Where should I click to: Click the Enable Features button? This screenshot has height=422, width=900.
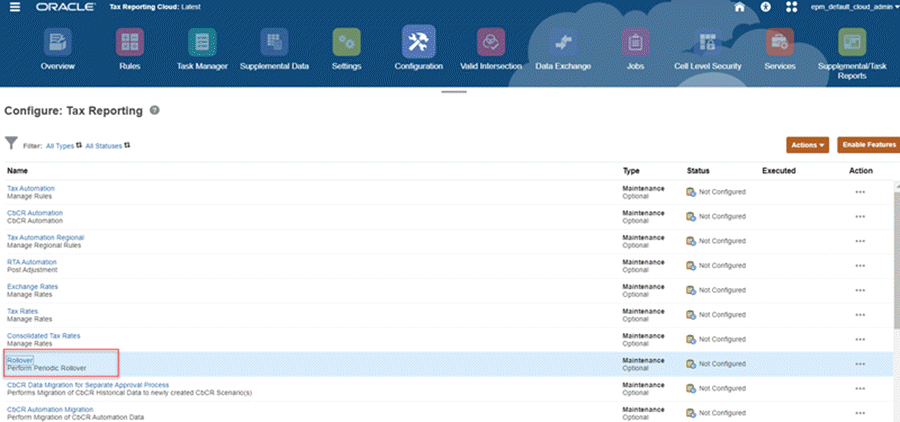pyautogui.click(x=868, y=145)
